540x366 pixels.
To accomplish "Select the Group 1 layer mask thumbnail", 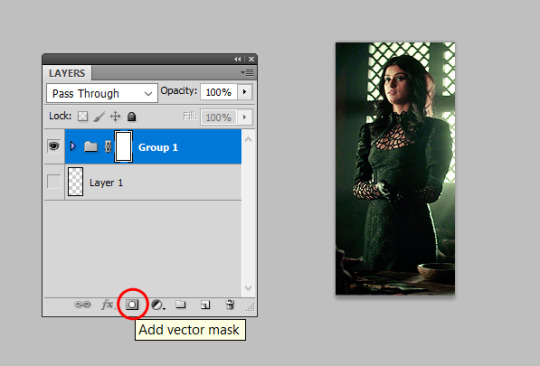I will pyautogui.click(x=124, y=146).
